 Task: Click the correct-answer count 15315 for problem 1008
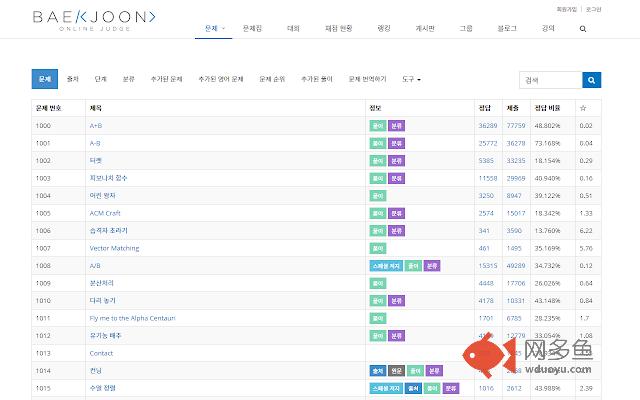coord(488,266)
